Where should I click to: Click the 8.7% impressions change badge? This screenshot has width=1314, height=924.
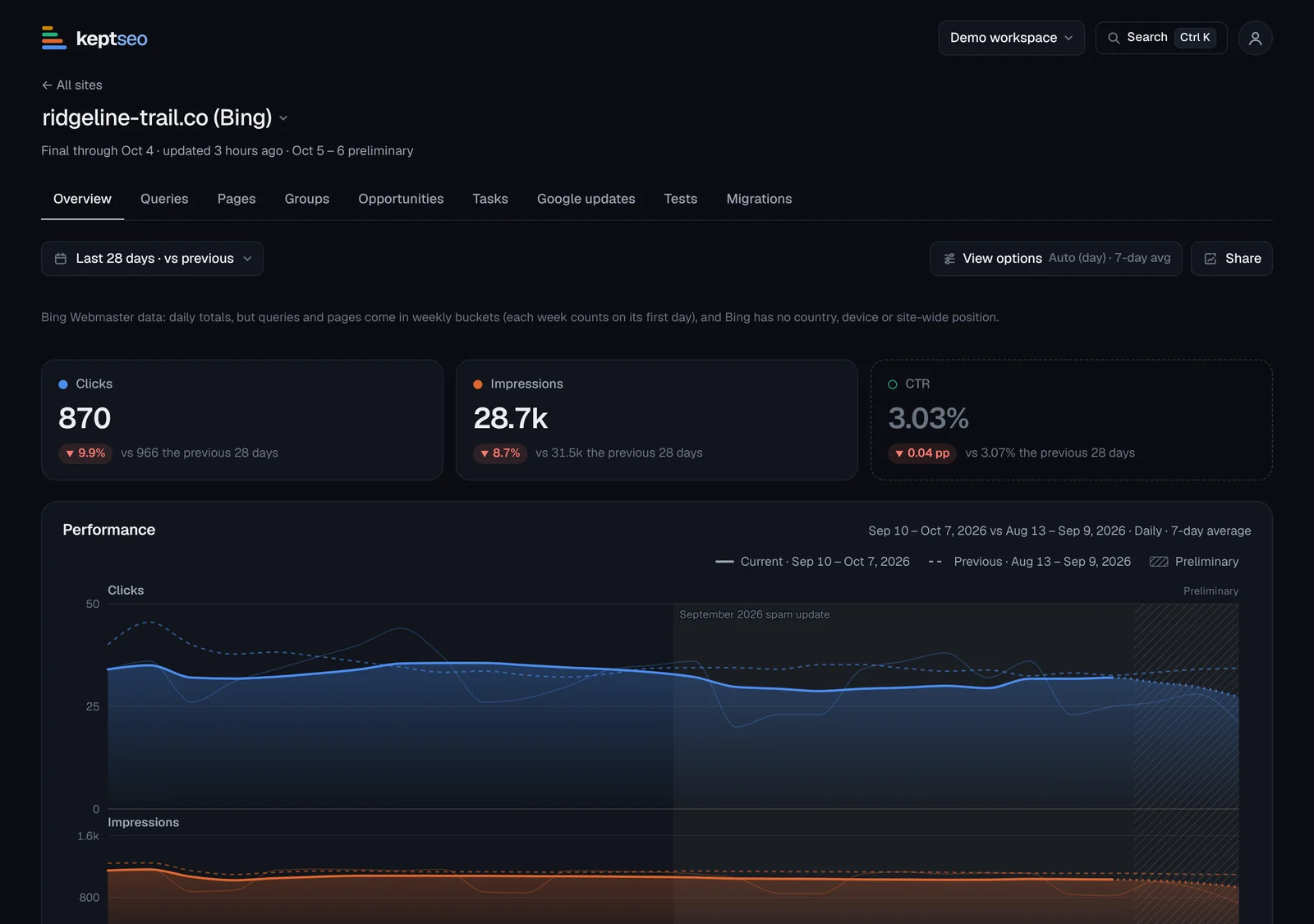[500, 453]
